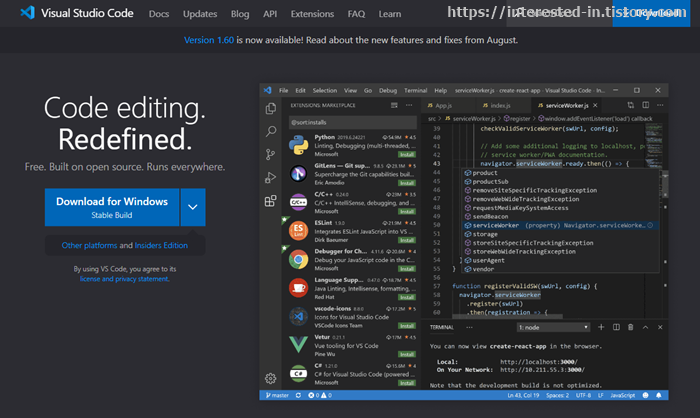This screenshot has width=700, height=418.
Task: Open the Updates navigation link
Action: [x=200, y=14]
